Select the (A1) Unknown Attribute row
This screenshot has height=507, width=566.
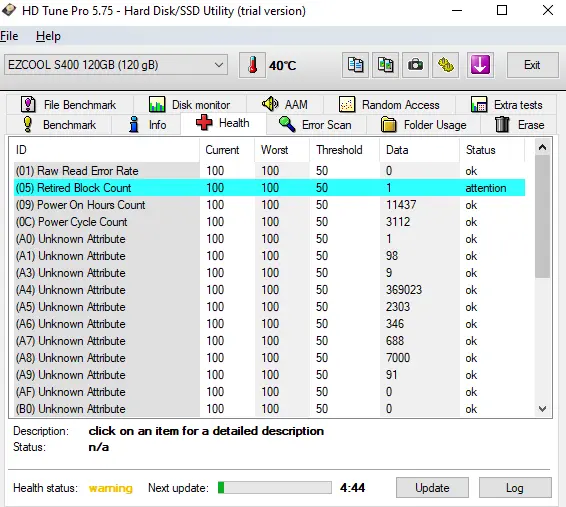[269, 256]
